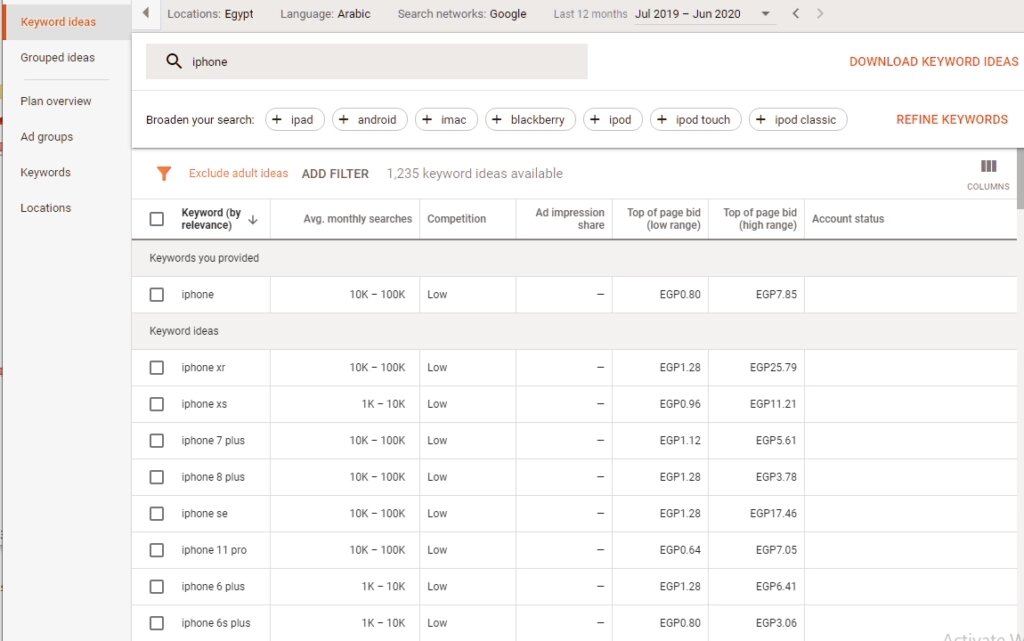1024x641 pixels.
Task: Click the Account status column header
Action: (x=848, y=219)
